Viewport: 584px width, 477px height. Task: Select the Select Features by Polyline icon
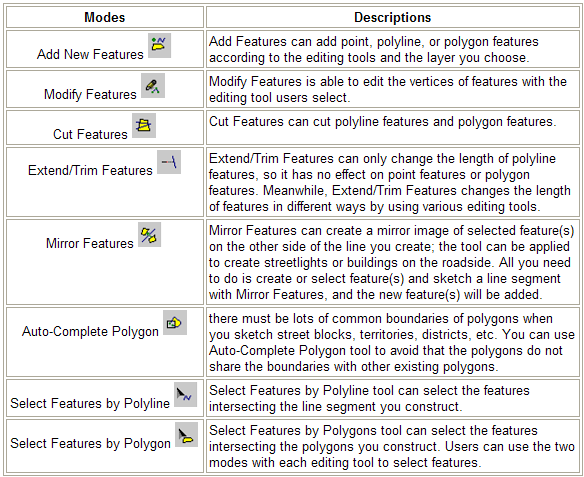pyautogui.click(x=185, y=394)
